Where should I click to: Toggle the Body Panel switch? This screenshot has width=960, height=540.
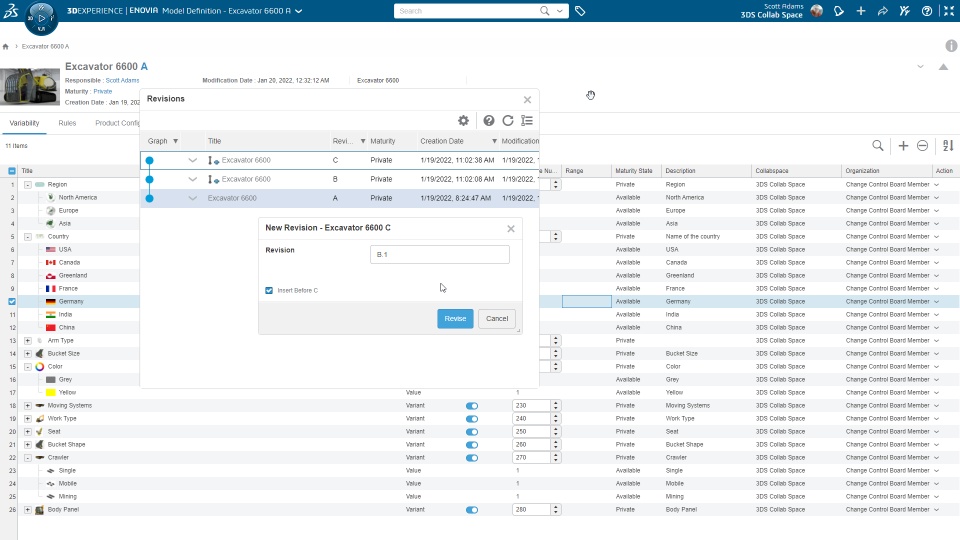point(471,510)
